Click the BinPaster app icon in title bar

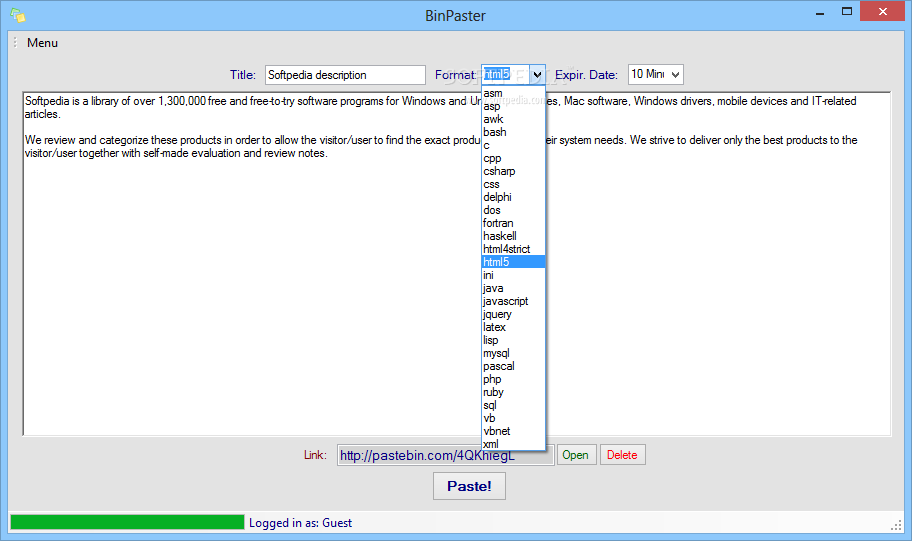tap(17, 15)
